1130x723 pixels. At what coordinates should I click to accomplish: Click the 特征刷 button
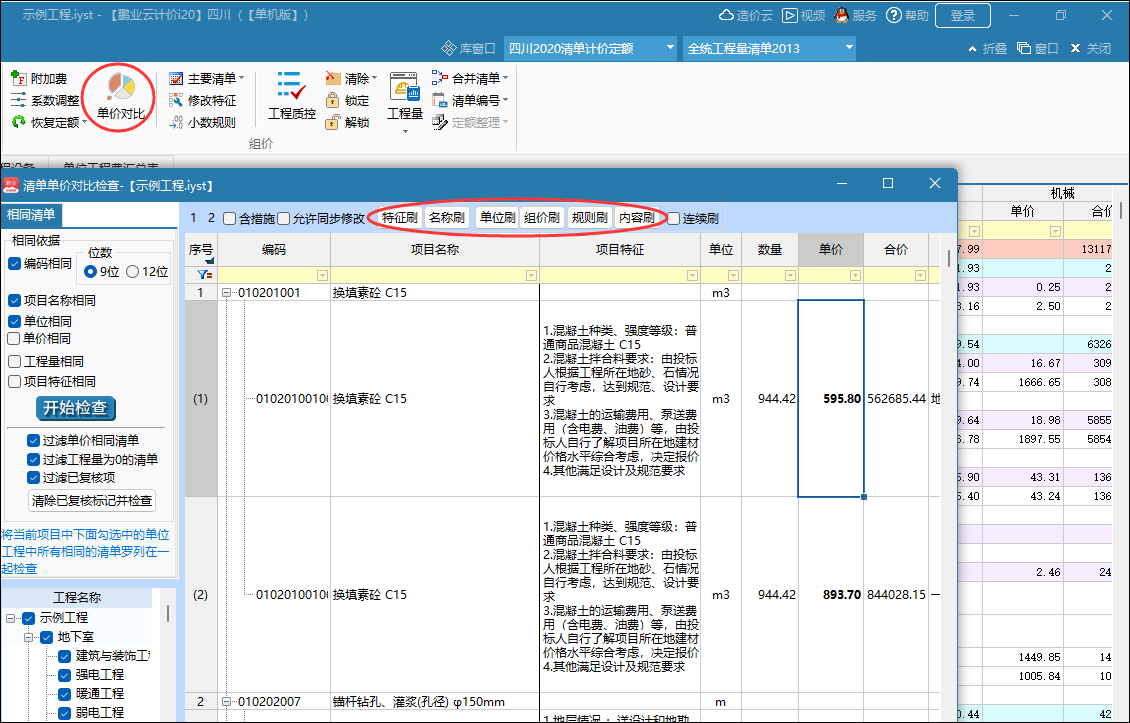[x=400, y=218]
